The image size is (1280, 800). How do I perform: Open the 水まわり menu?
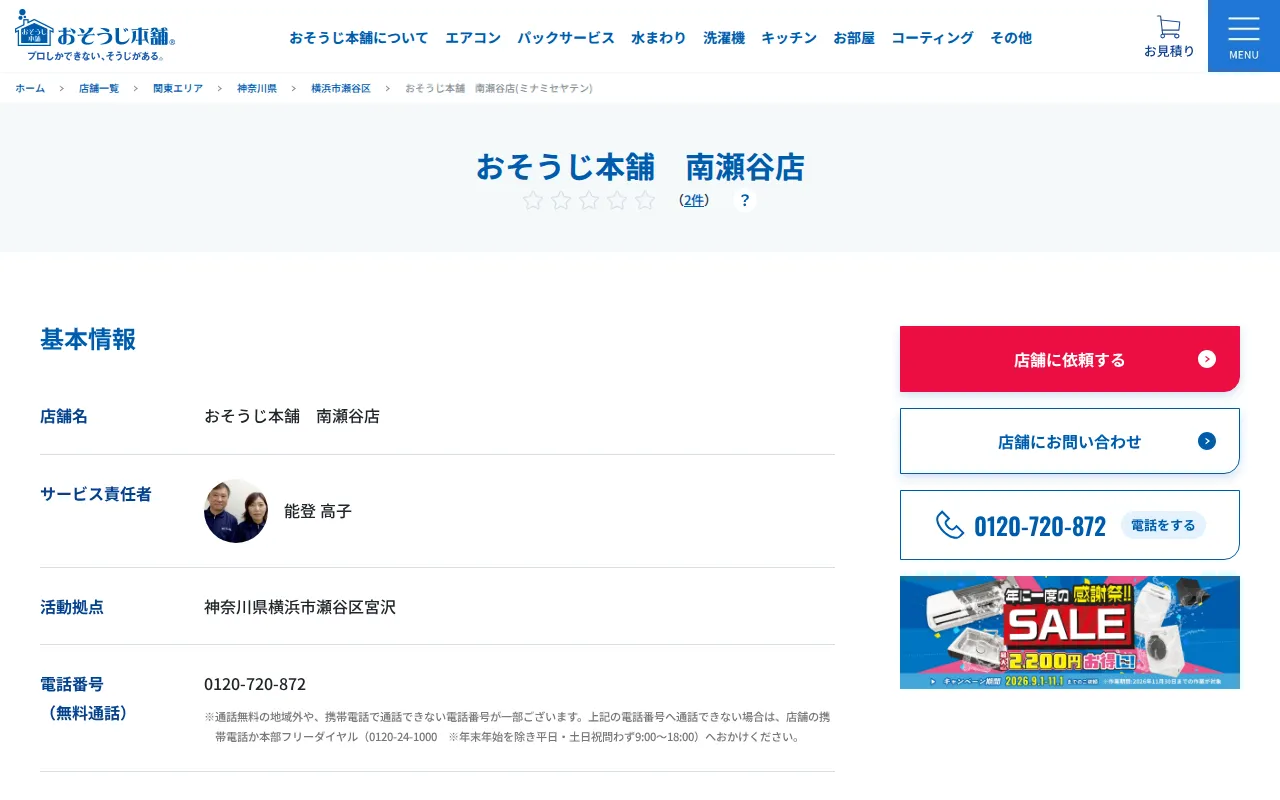[x=659, y=37]
